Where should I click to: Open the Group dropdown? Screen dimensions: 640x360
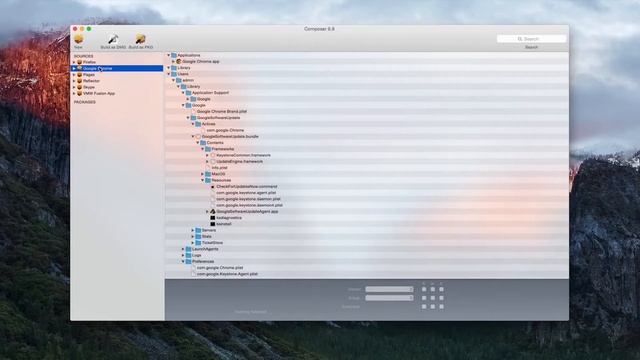(x=389, y=298)
